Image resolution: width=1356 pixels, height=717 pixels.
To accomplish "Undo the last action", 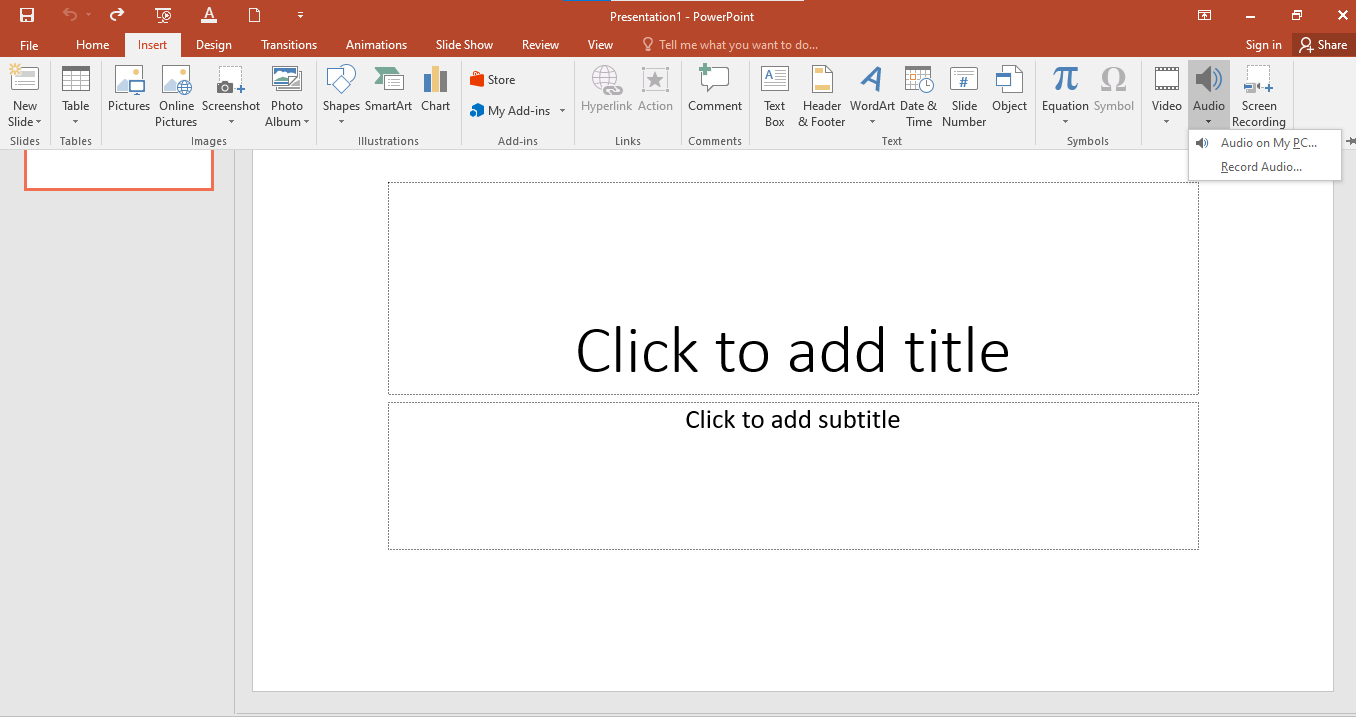I will [70, 15].
